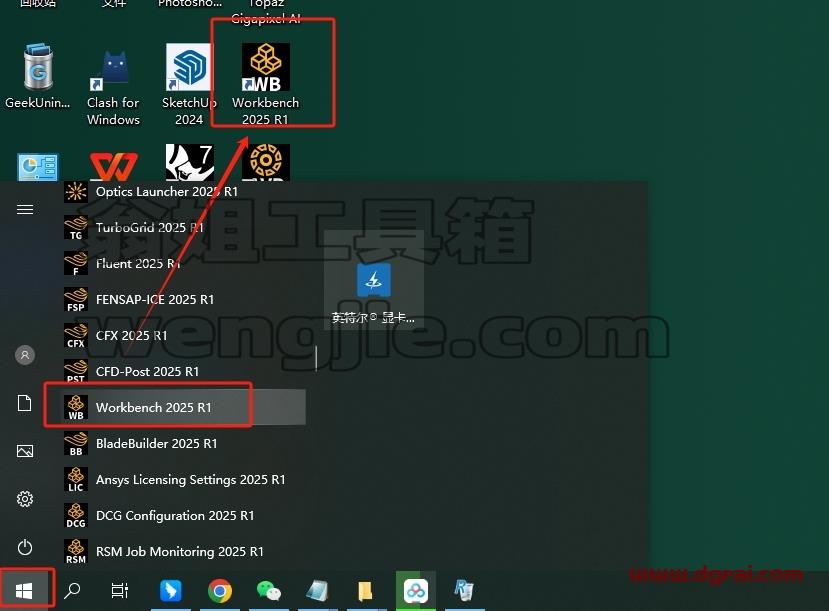Open WeChat from the taskbar

(269, 590)
